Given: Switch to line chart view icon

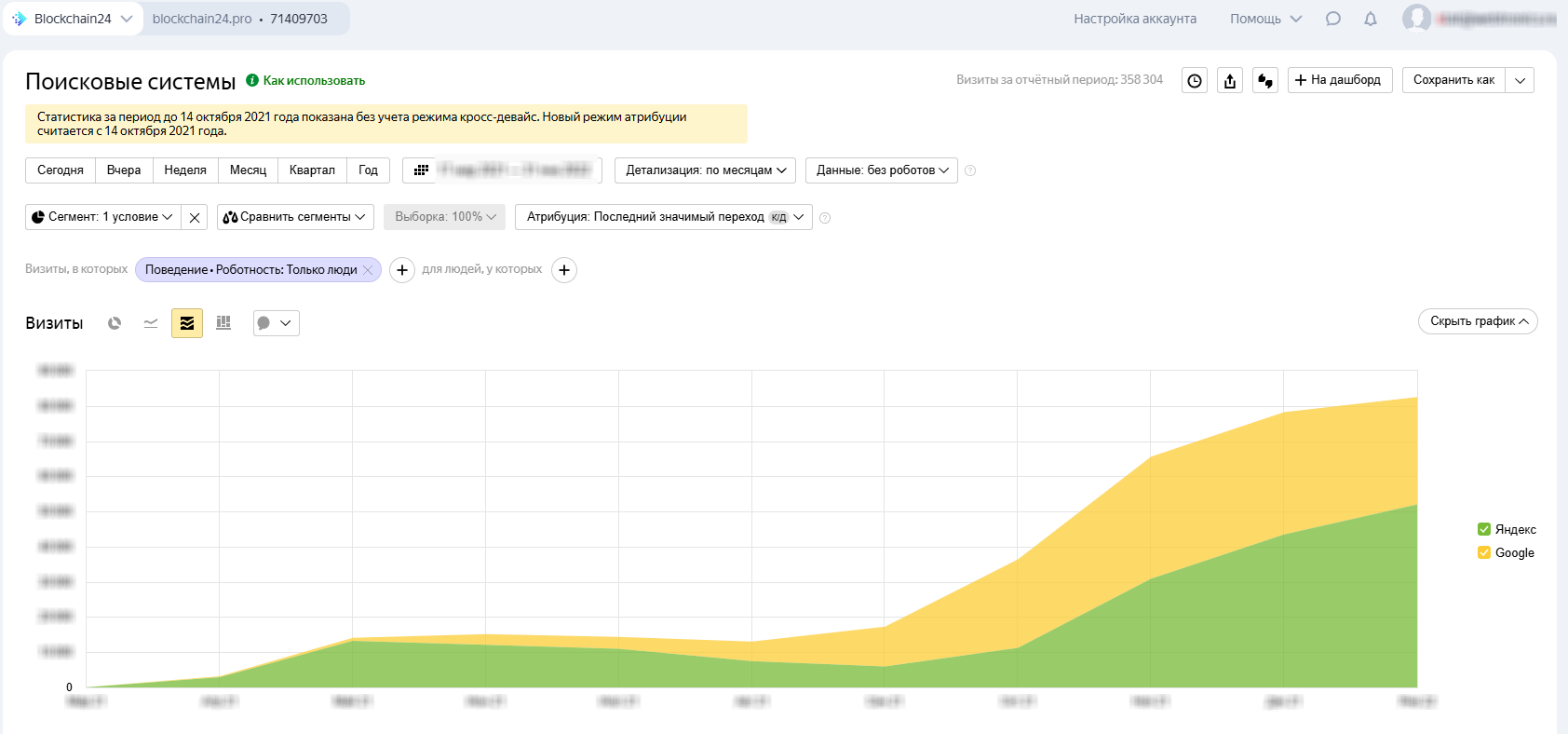Looking at the screenshot, I should point(151,323).
